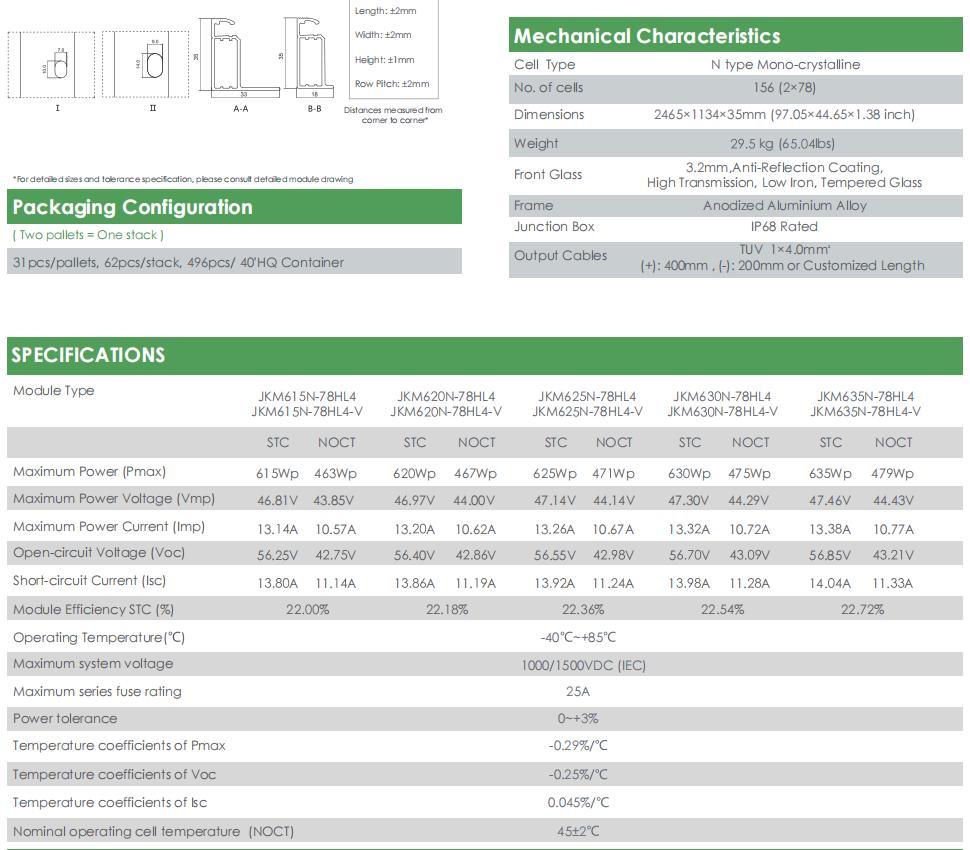Click the 'IP68 Rated' junction box value
Screen dimensions: 970x850
coord(784,226)
